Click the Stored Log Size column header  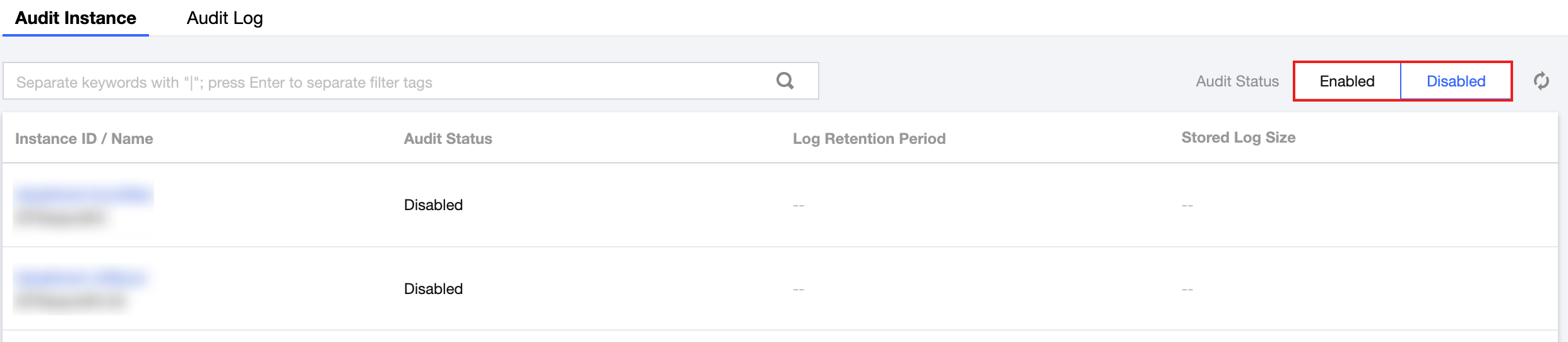click(1238, 138)
